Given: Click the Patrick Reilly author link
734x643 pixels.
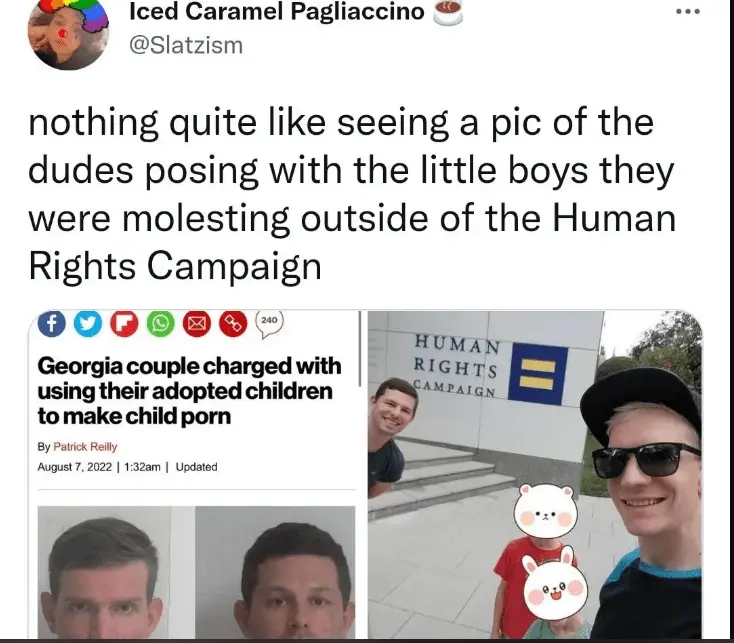Looking at the screenshot, I should click(85, 446).
